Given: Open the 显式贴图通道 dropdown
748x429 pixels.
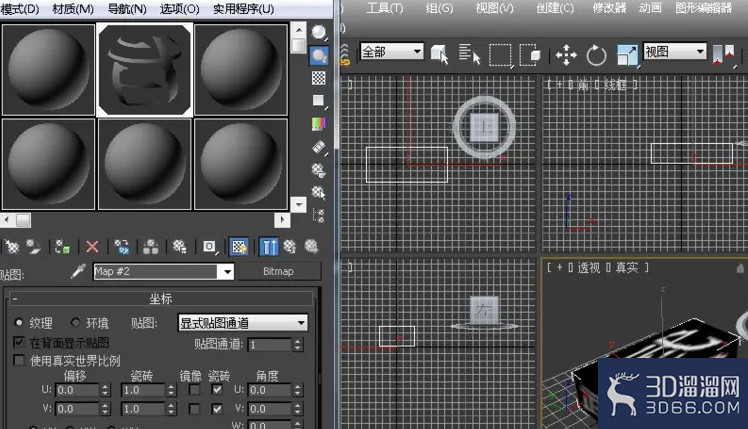Looking at the screenshot, I should click(242, 323).
